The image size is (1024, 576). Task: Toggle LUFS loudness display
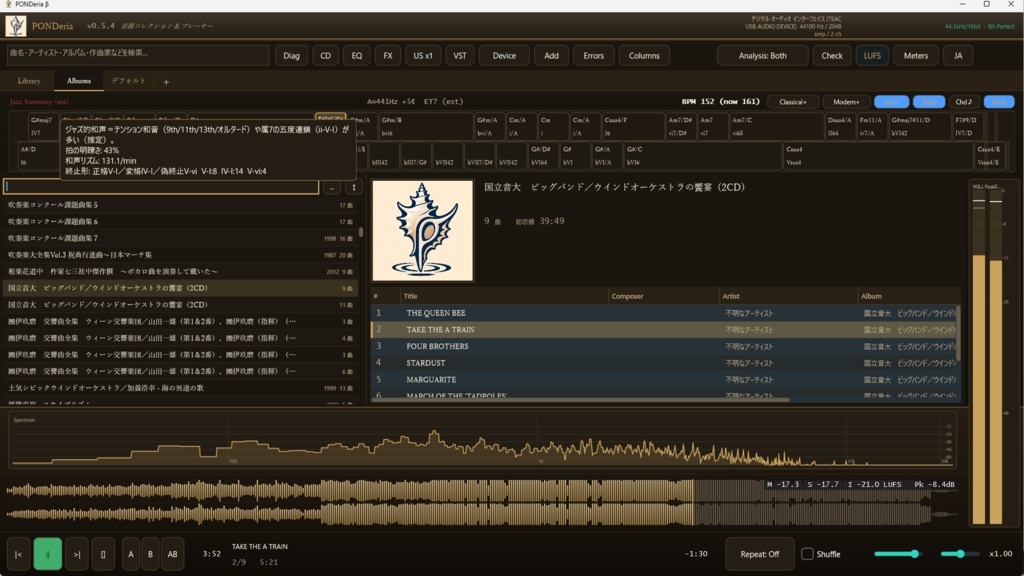click(x=872, y=56)
